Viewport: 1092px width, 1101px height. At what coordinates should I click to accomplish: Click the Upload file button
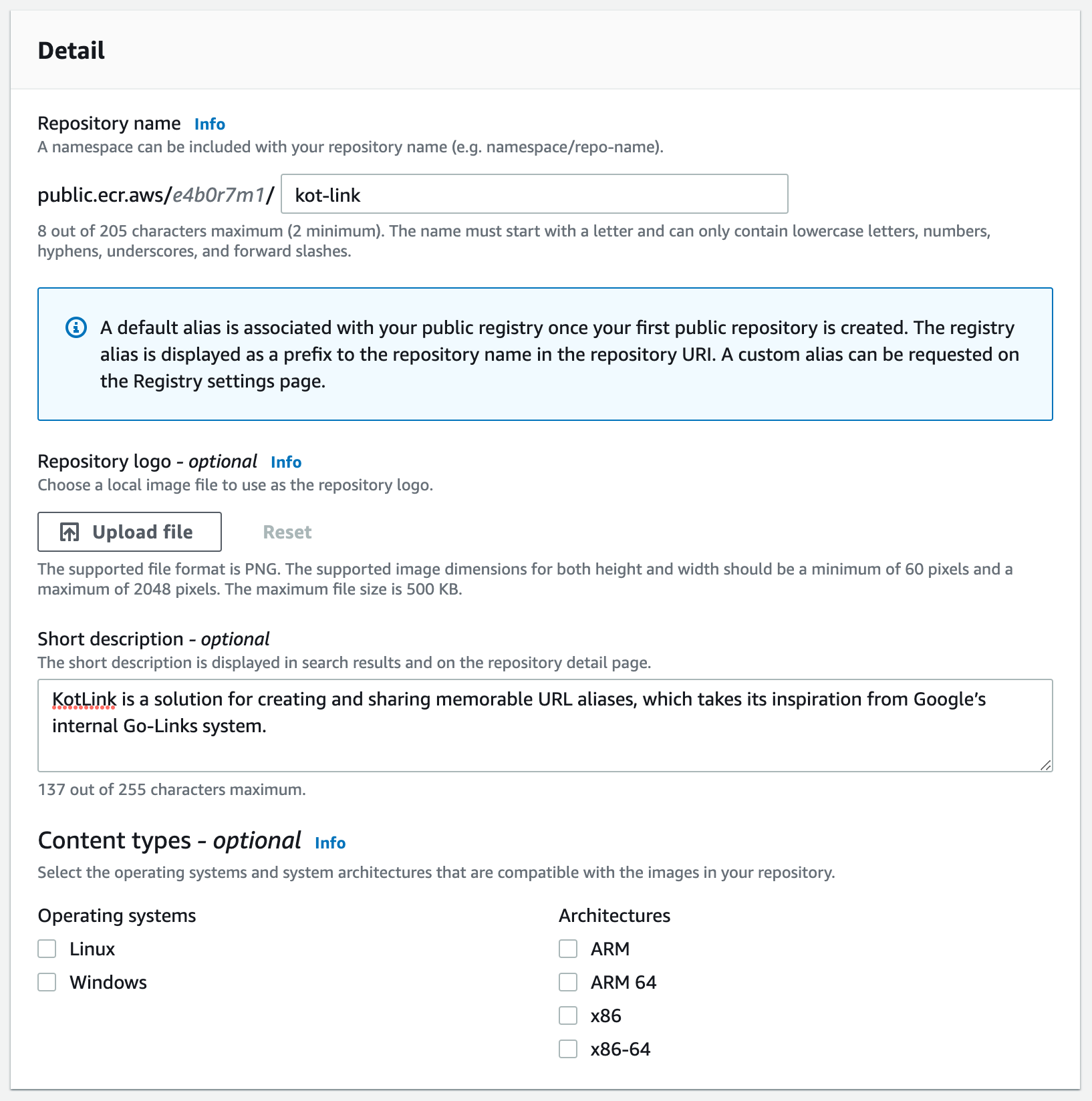point(130,532)
